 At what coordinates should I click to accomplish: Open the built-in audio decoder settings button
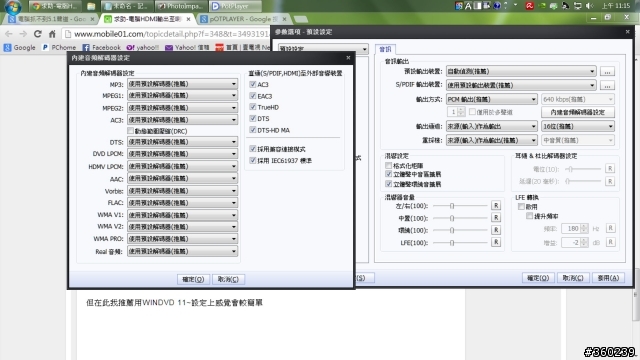click(578, 112)
